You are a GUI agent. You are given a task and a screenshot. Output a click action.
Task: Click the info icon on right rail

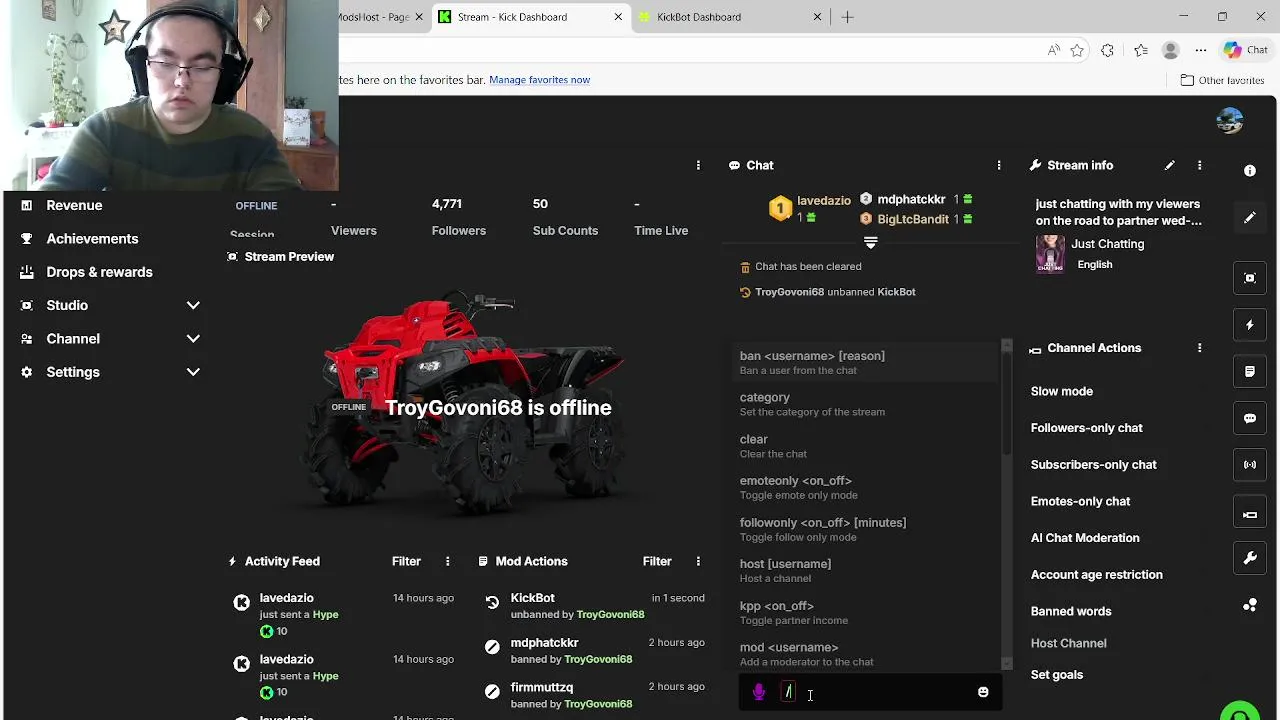coord(1249,171)
